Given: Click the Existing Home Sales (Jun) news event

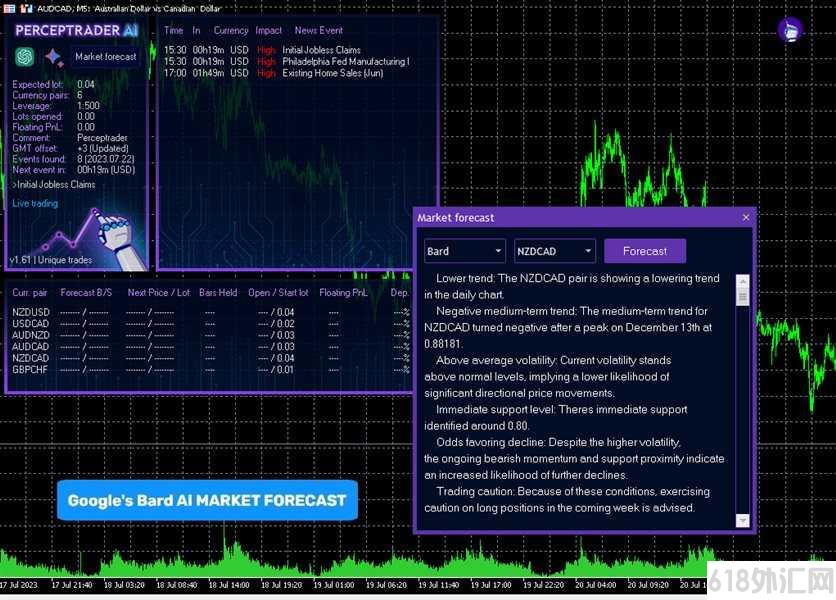Looking at the screenshot, I should tap(333, 74).
